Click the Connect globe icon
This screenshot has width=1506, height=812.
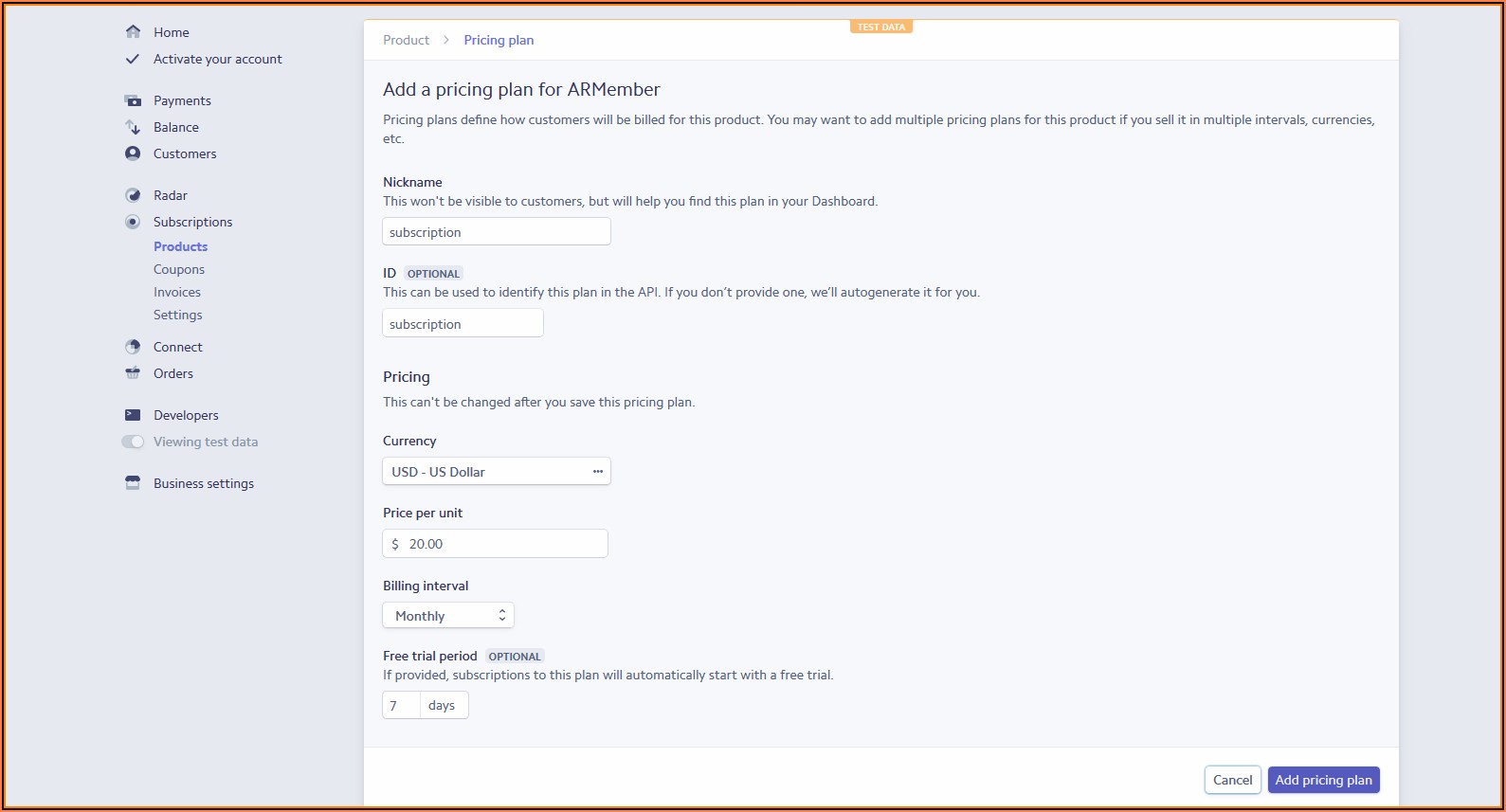(x=133, y=347)
